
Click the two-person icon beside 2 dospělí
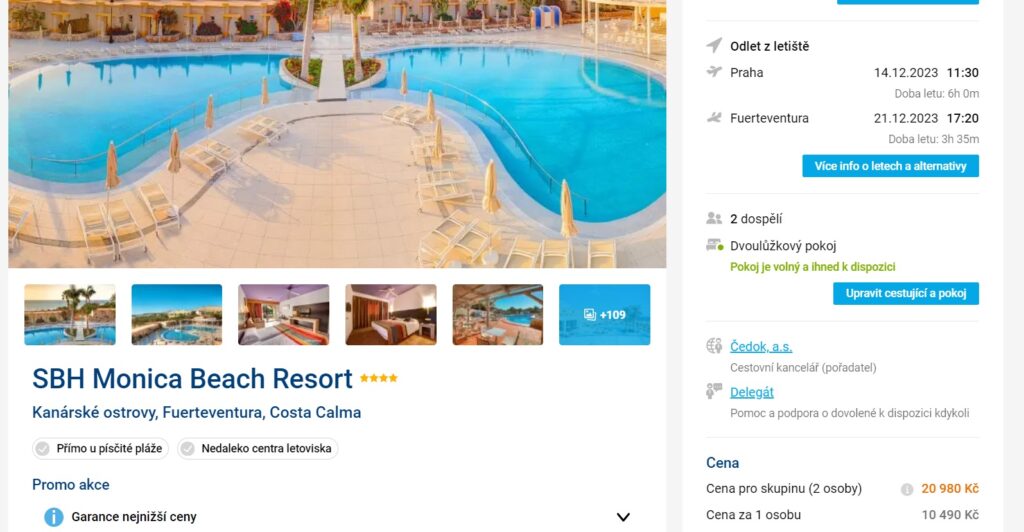pos(714,219)
